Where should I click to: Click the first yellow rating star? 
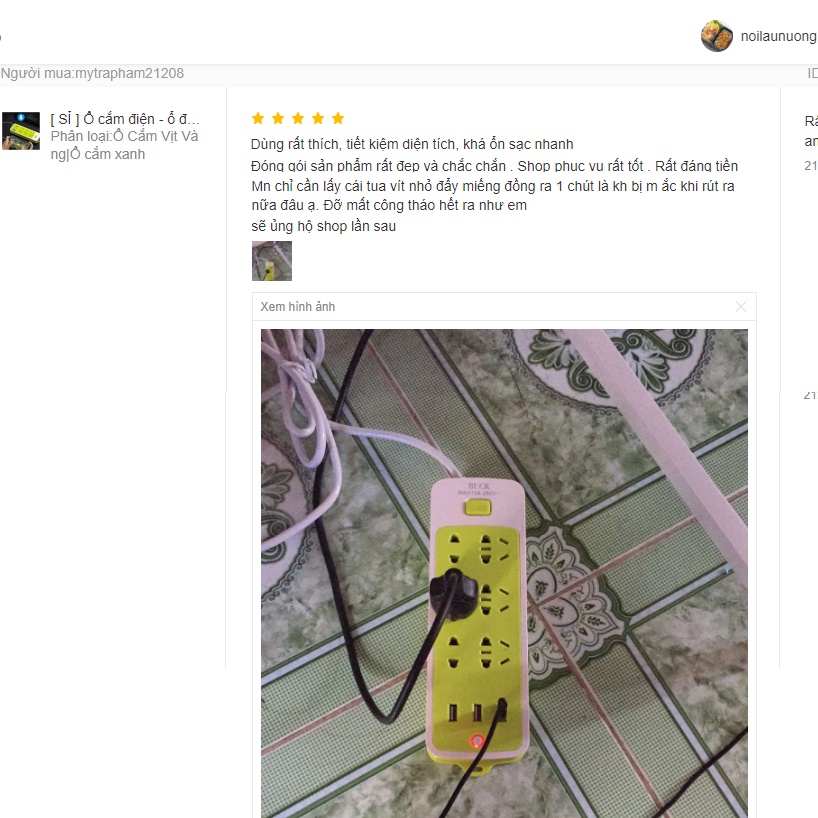258,118
